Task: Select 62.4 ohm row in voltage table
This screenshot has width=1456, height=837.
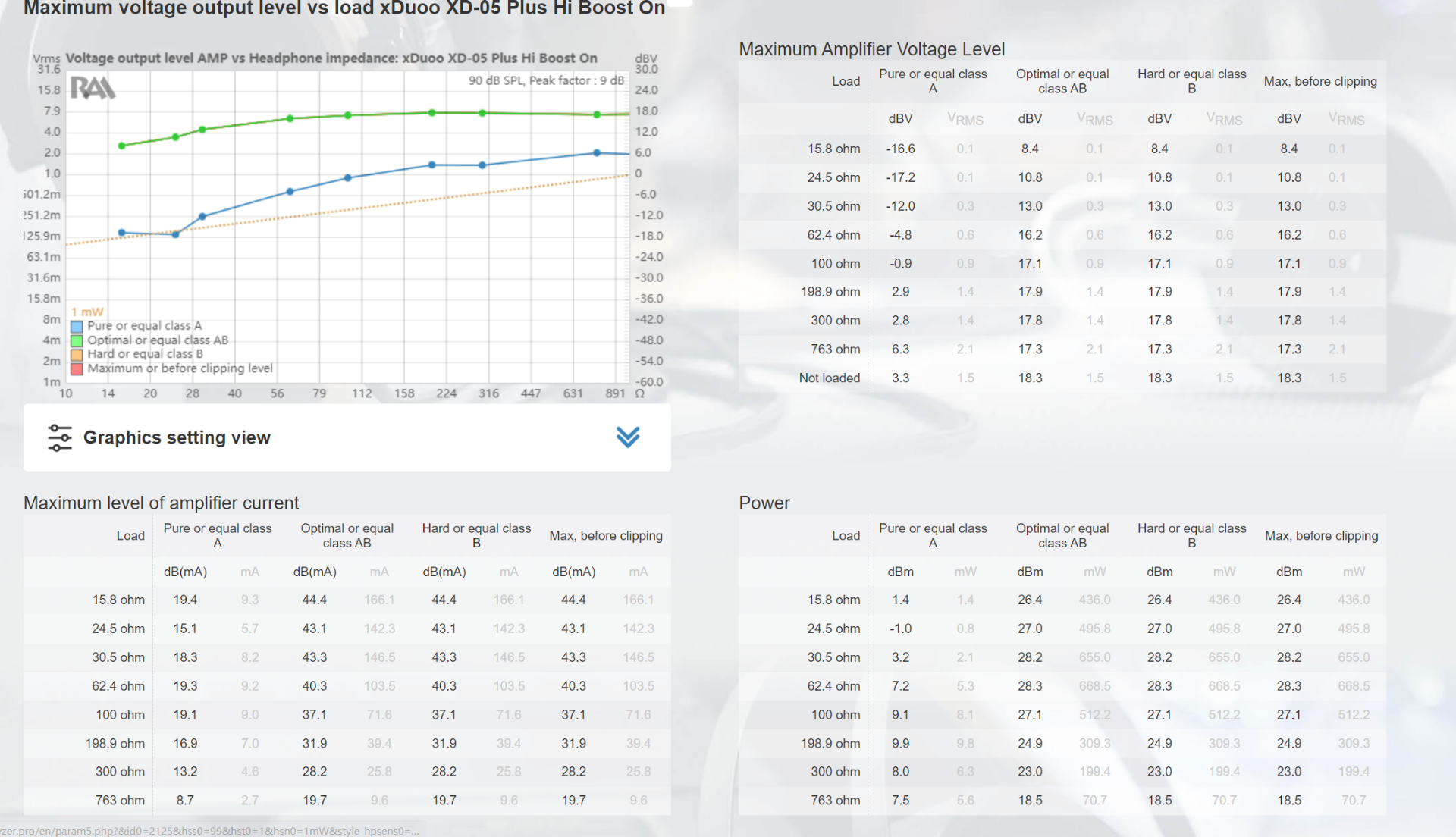Action: point(1062,235)
